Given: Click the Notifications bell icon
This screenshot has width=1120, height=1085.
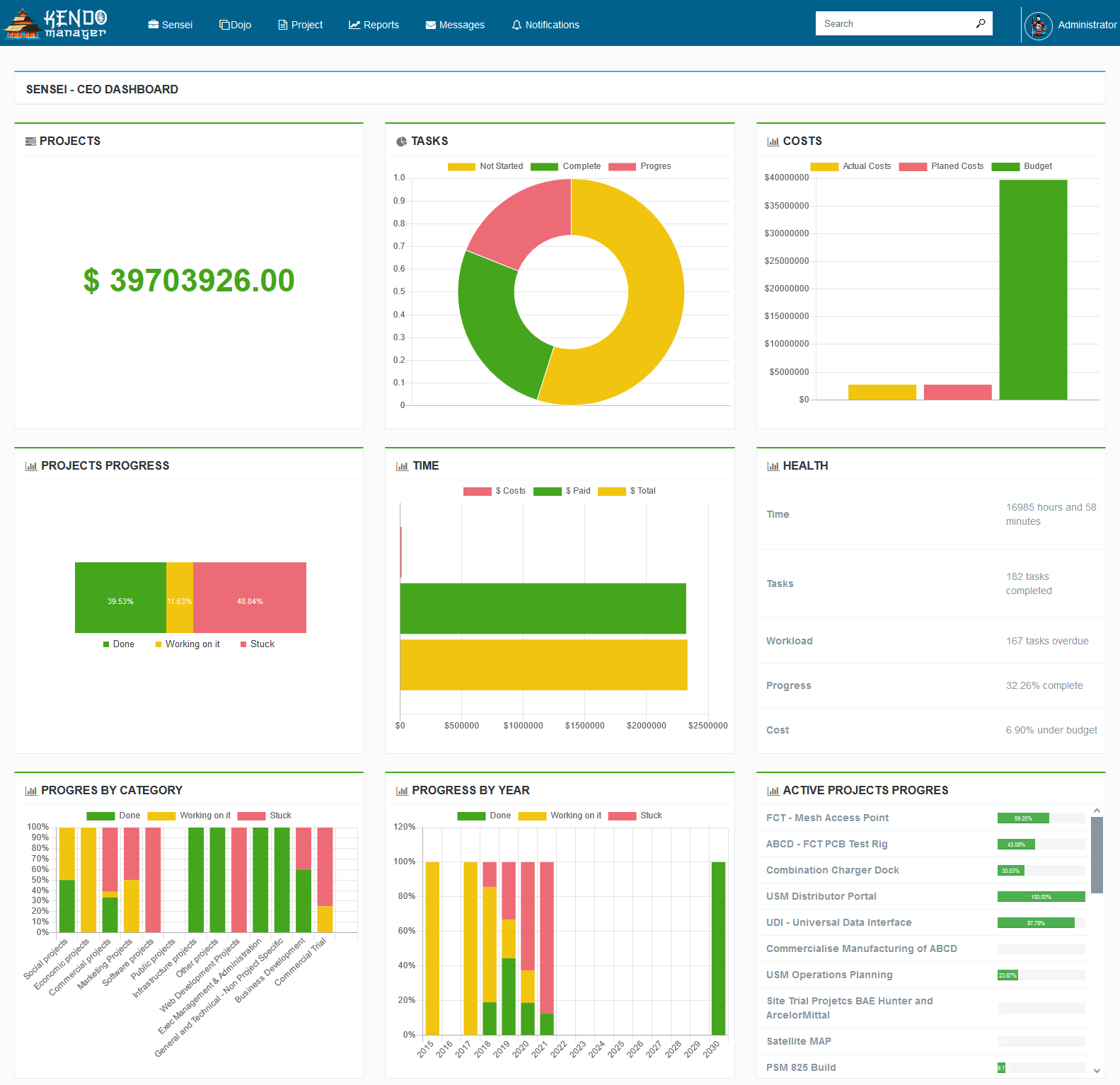Looking at the screenshot, I should [x=516, y=25].
